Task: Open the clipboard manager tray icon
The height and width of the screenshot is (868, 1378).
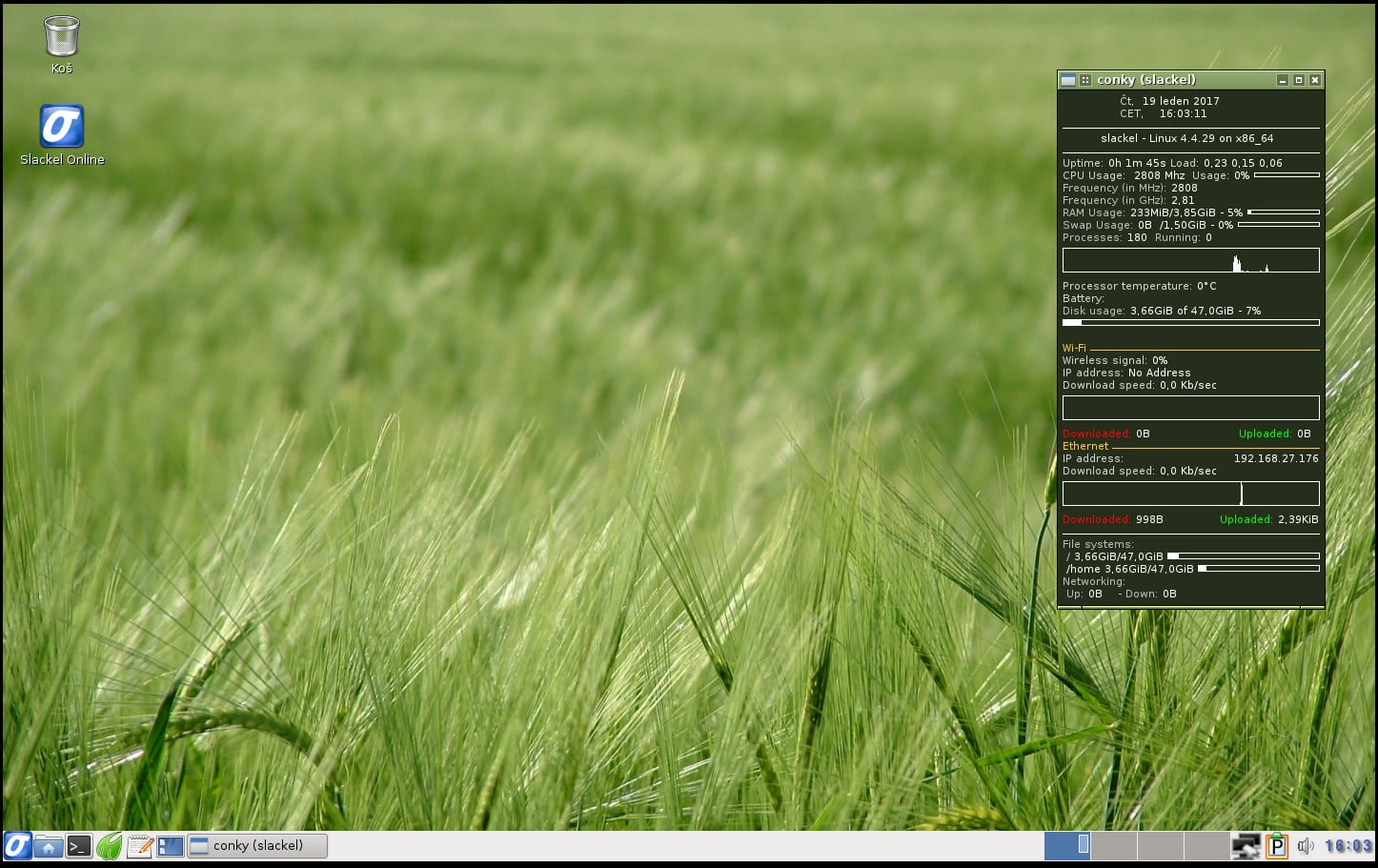Action: click(1277, 845)
